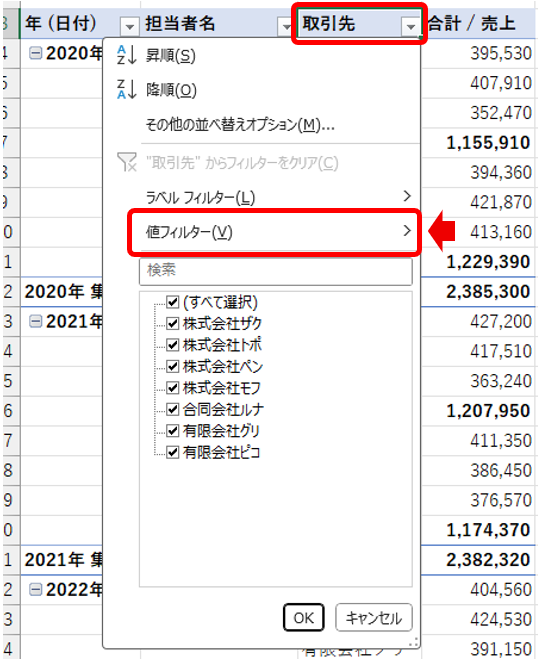Screen dimensions: 538x660
Task: Select その他の並べ替えオプション(M)...
Action: click(240, 125)
